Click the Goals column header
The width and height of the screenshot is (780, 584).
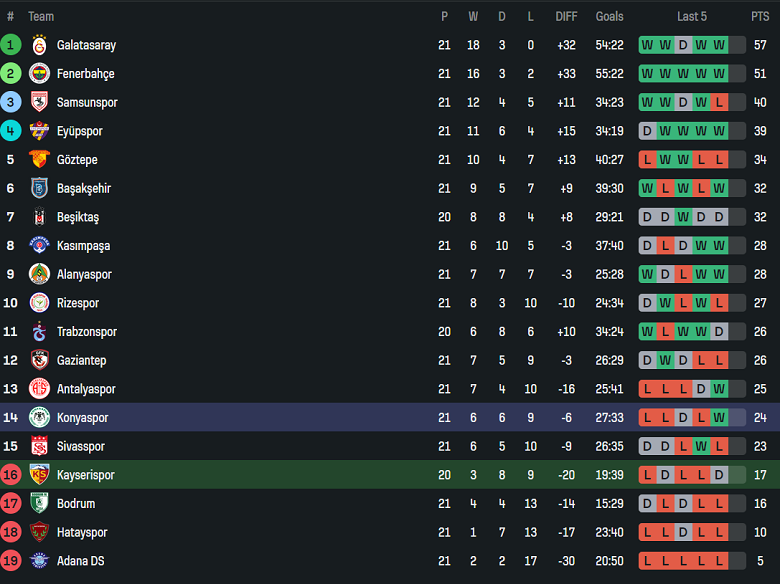(x=609, y=16)
